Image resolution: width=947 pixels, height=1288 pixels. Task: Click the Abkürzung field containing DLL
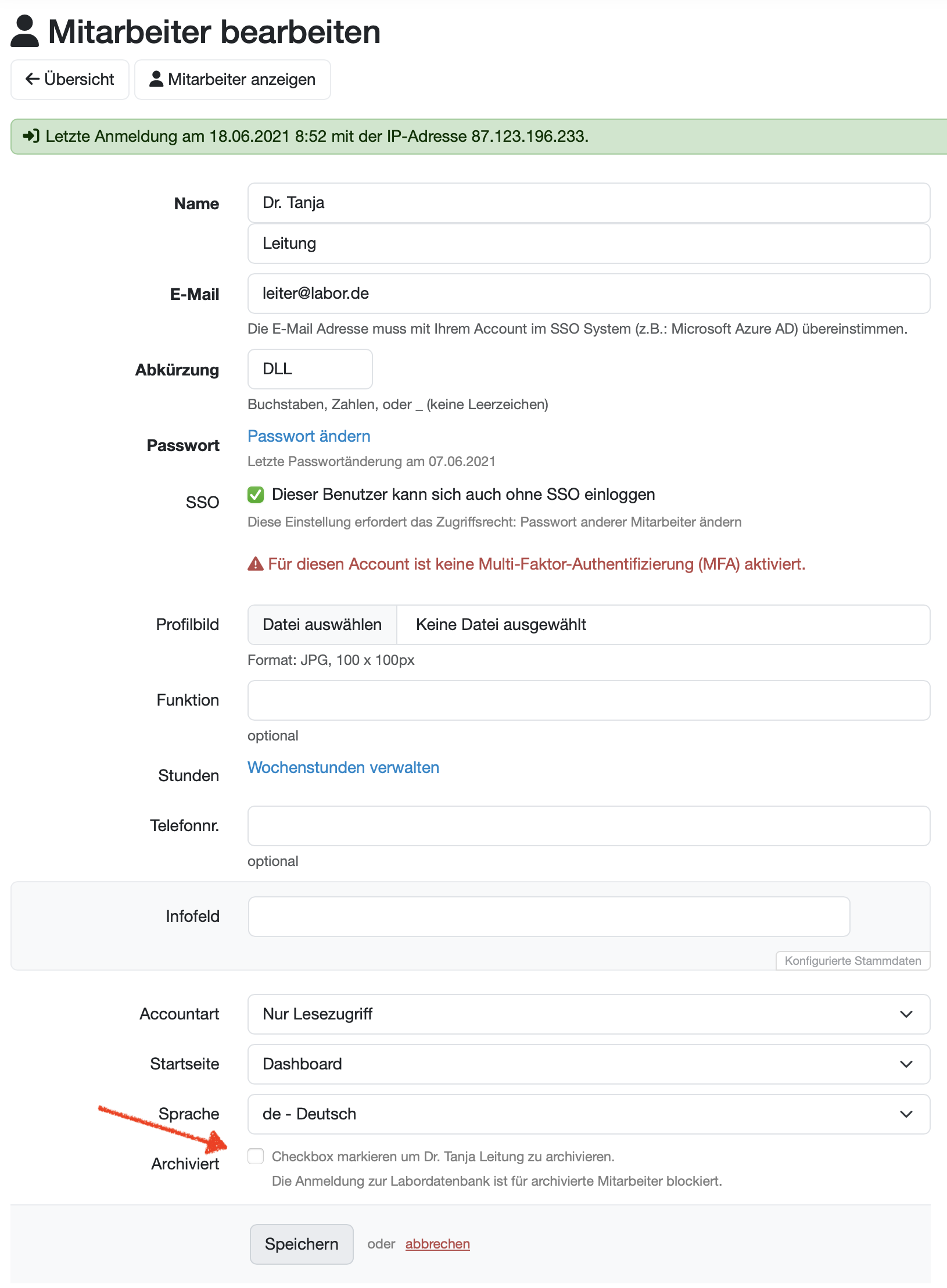310,369
